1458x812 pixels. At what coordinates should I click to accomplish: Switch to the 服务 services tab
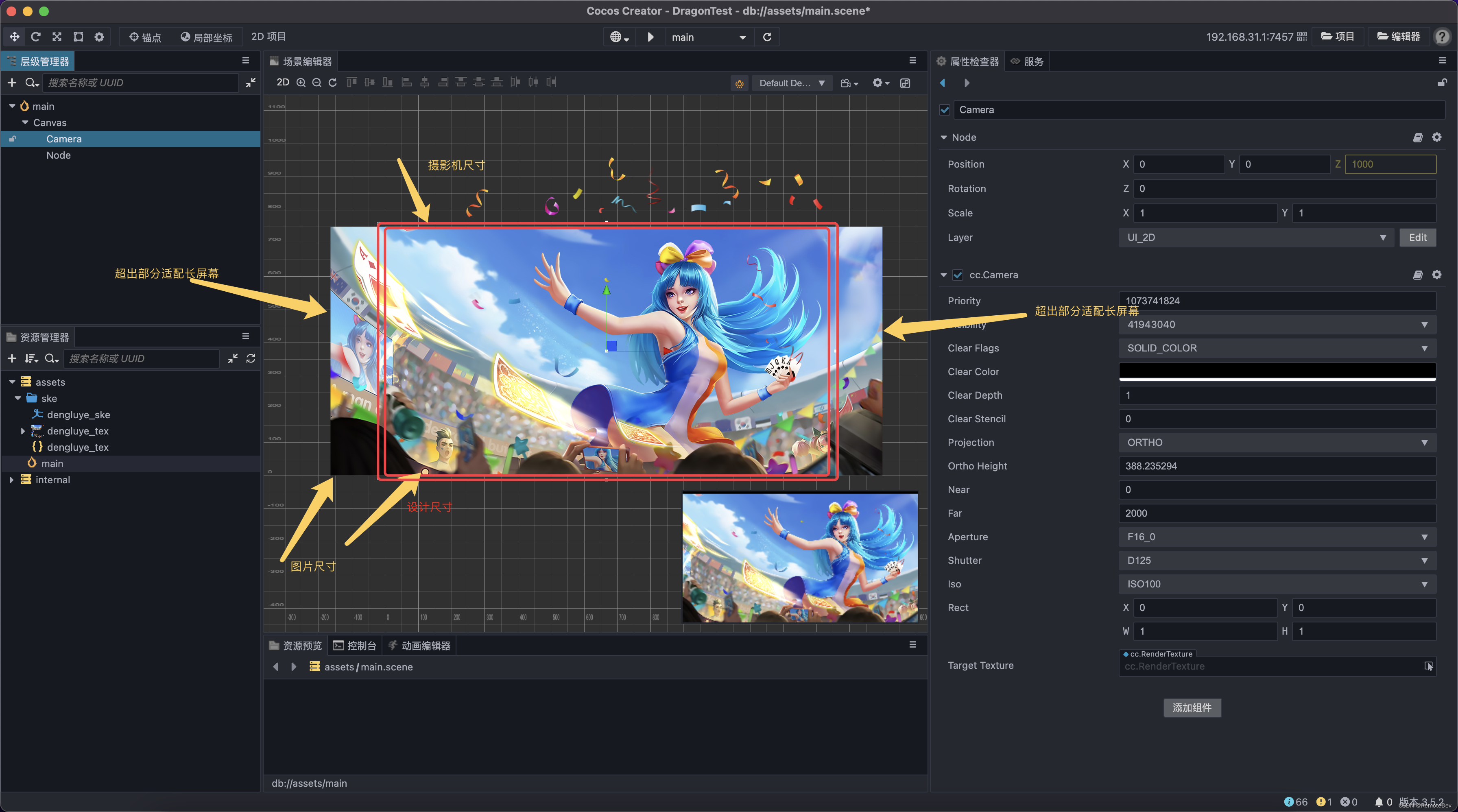[x=1027, y=61]
